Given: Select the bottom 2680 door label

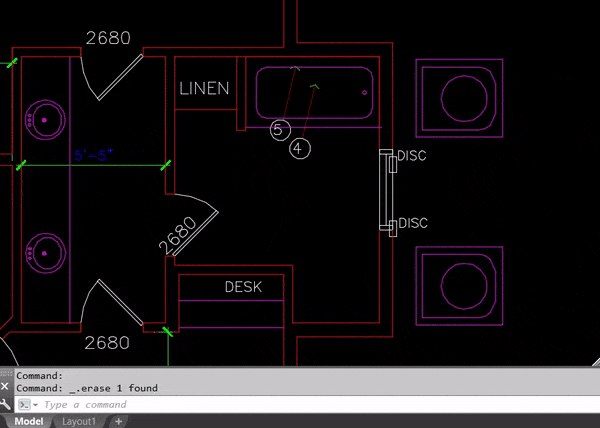Looking at the screenshot, I should pyautogui.click(x=107, y=343).
